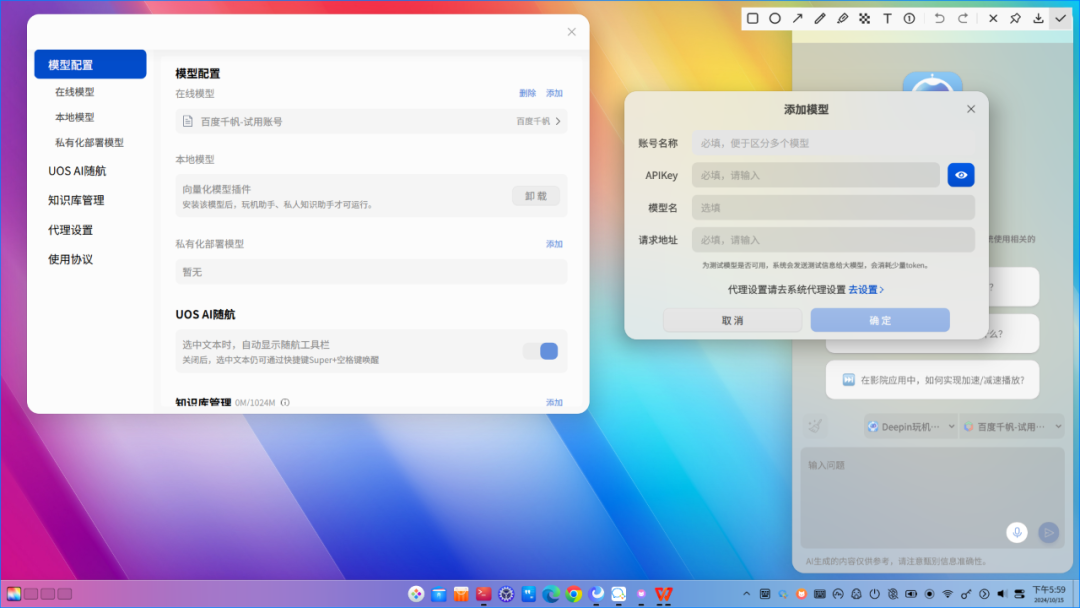Click 卸载 button for 向量化模型插件
Image resolution: width=1080 pixels, height=608 pixels.
[x=536, y=196]
